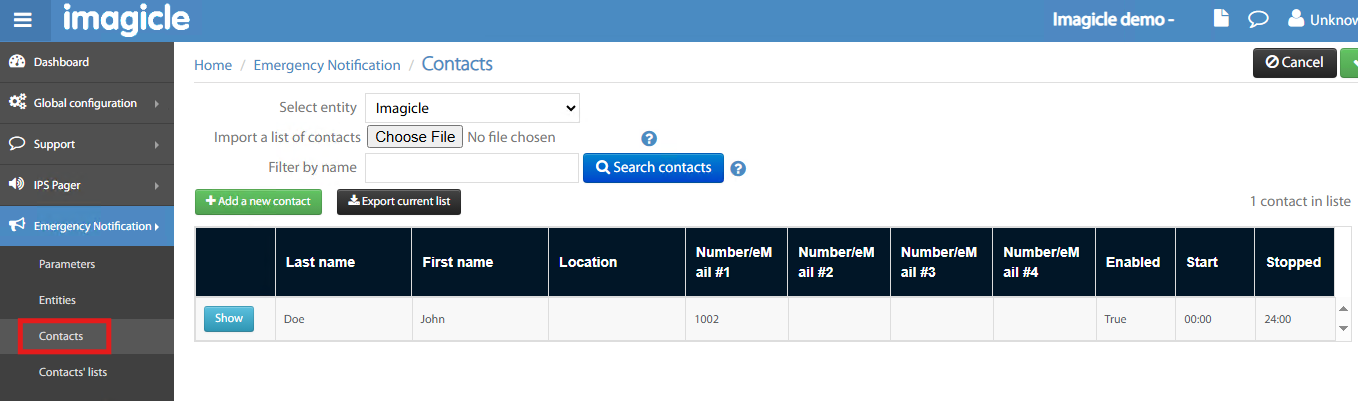1358x401 pixels.
Task: Export current list of contacts
Action: coord(398,201)
